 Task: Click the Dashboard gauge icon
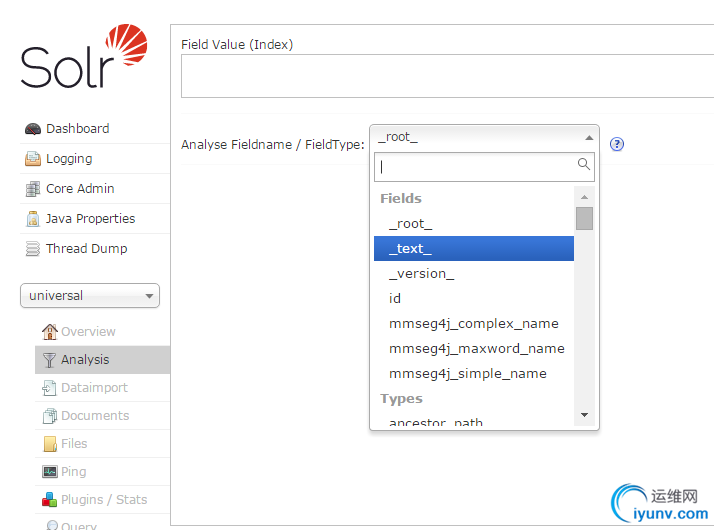point(33,129)
